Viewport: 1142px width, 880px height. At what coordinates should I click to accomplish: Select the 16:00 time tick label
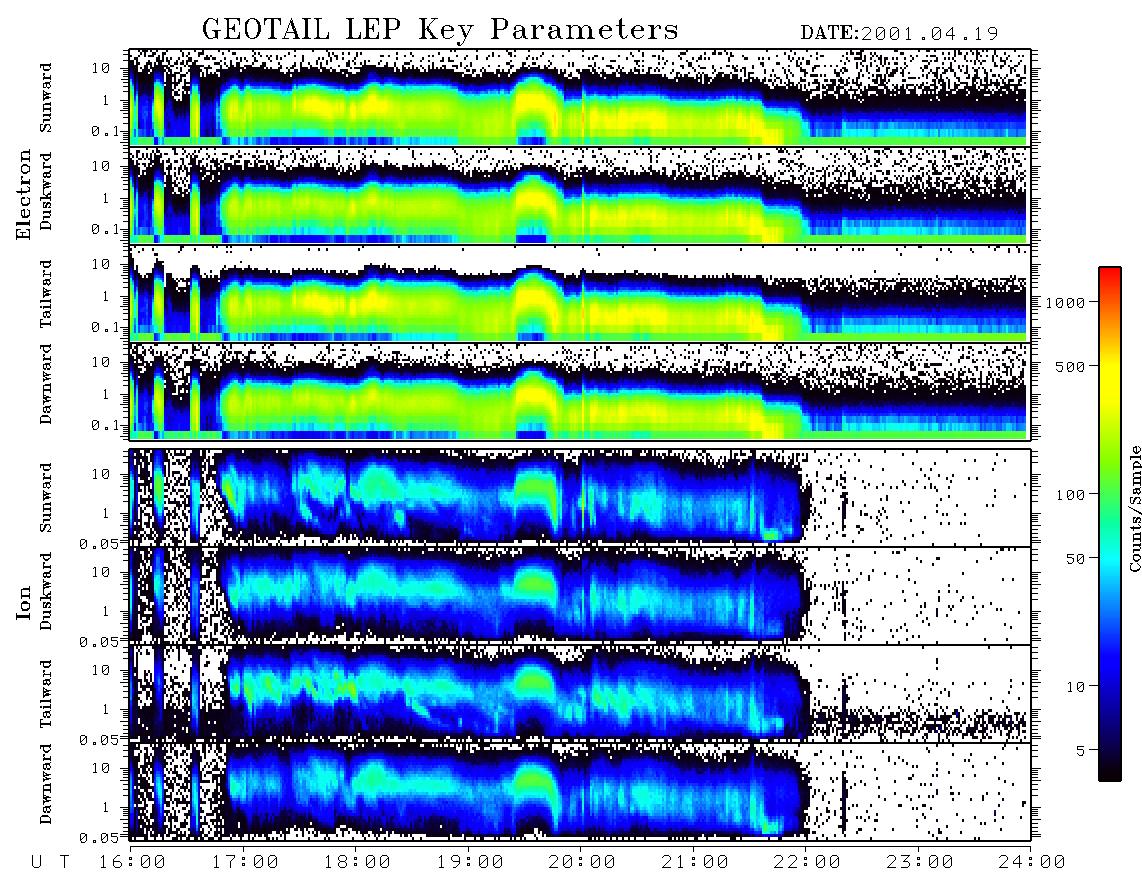133,863
